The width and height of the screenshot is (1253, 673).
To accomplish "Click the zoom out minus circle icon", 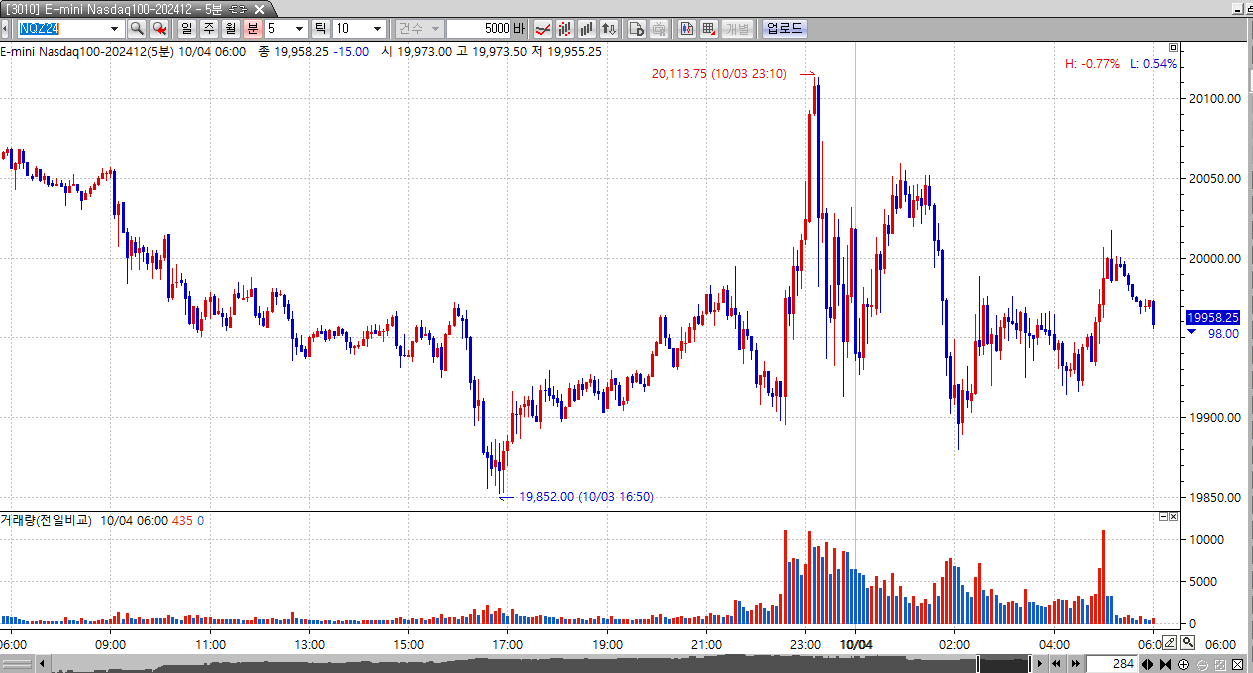I will 1202,664.
